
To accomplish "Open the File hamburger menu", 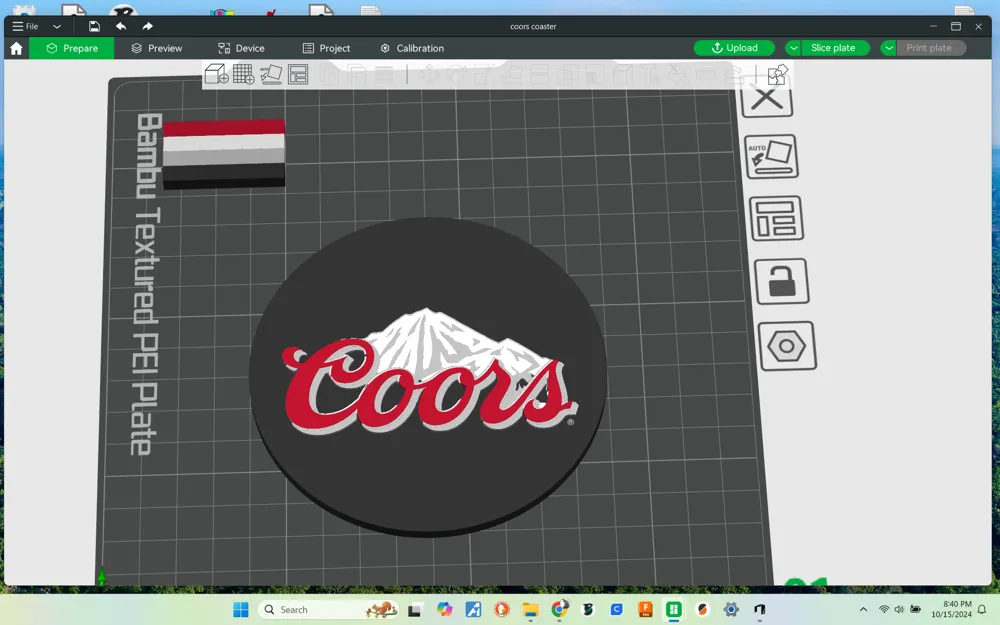I will tap(26, 26).
